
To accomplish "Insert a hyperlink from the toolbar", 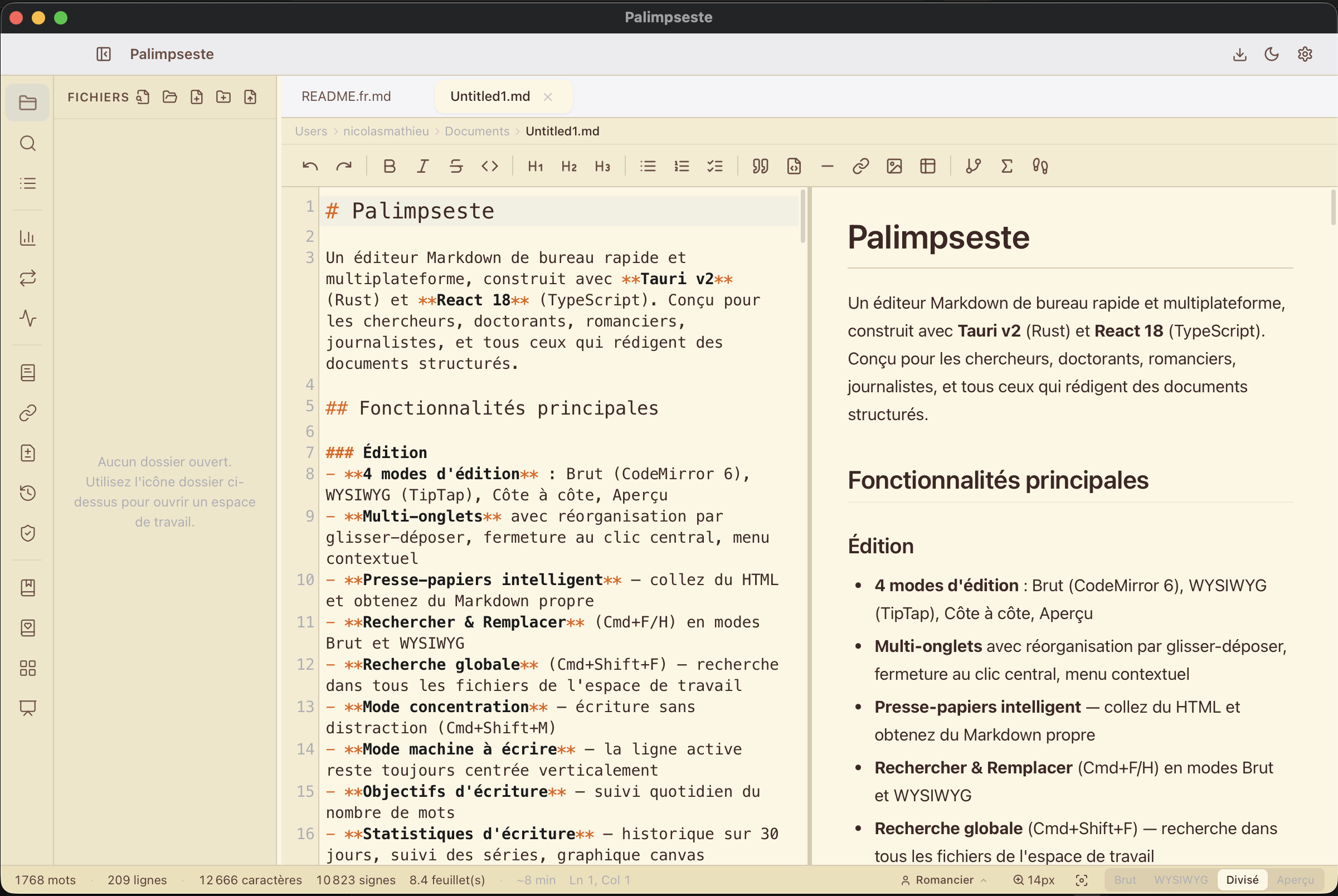I will point(861,166).
